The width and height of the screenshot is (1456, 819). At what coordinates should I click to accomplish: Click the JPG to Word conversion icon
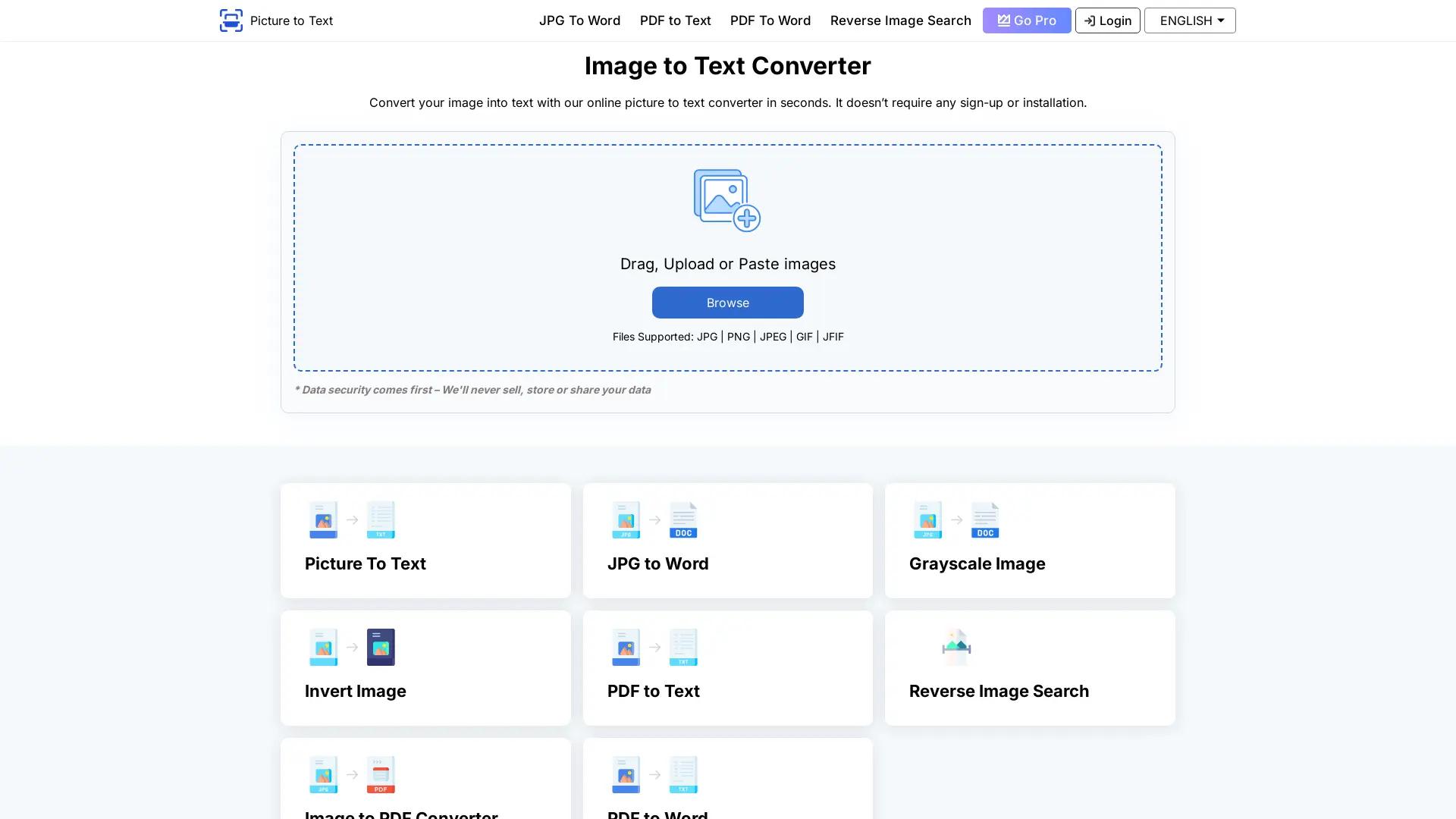click(x=654, y=520)
